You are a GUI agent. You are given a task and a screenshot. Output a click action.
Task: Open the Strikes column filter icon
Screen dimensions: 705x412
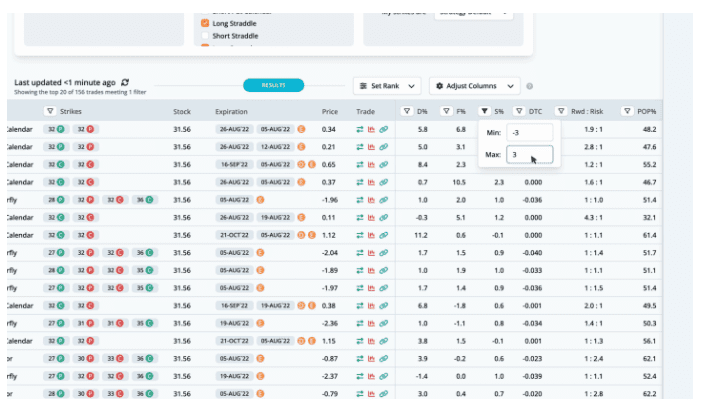click(x=50, y=111)
